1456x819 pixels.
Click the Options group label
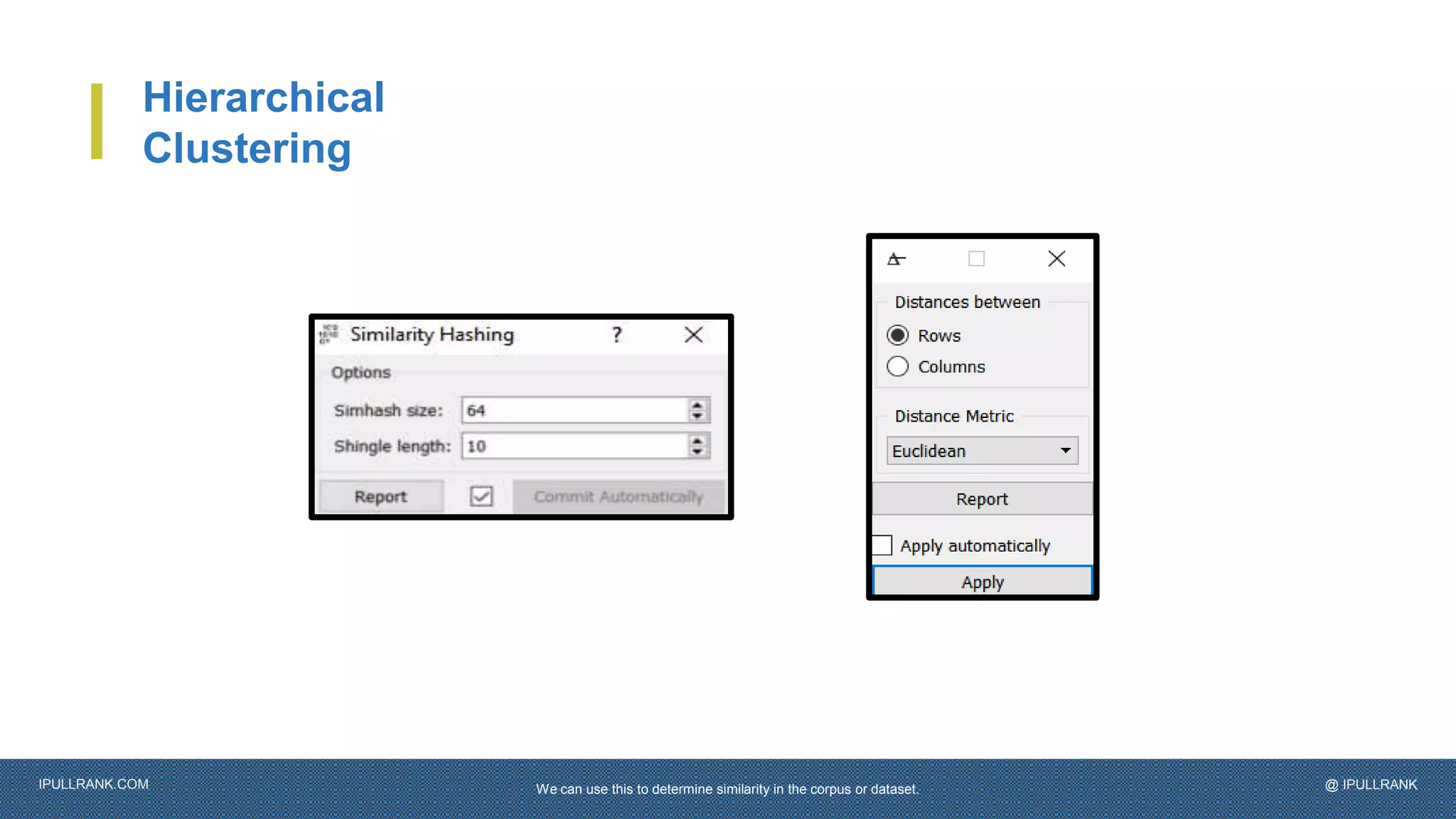click(x=361, y=373)
